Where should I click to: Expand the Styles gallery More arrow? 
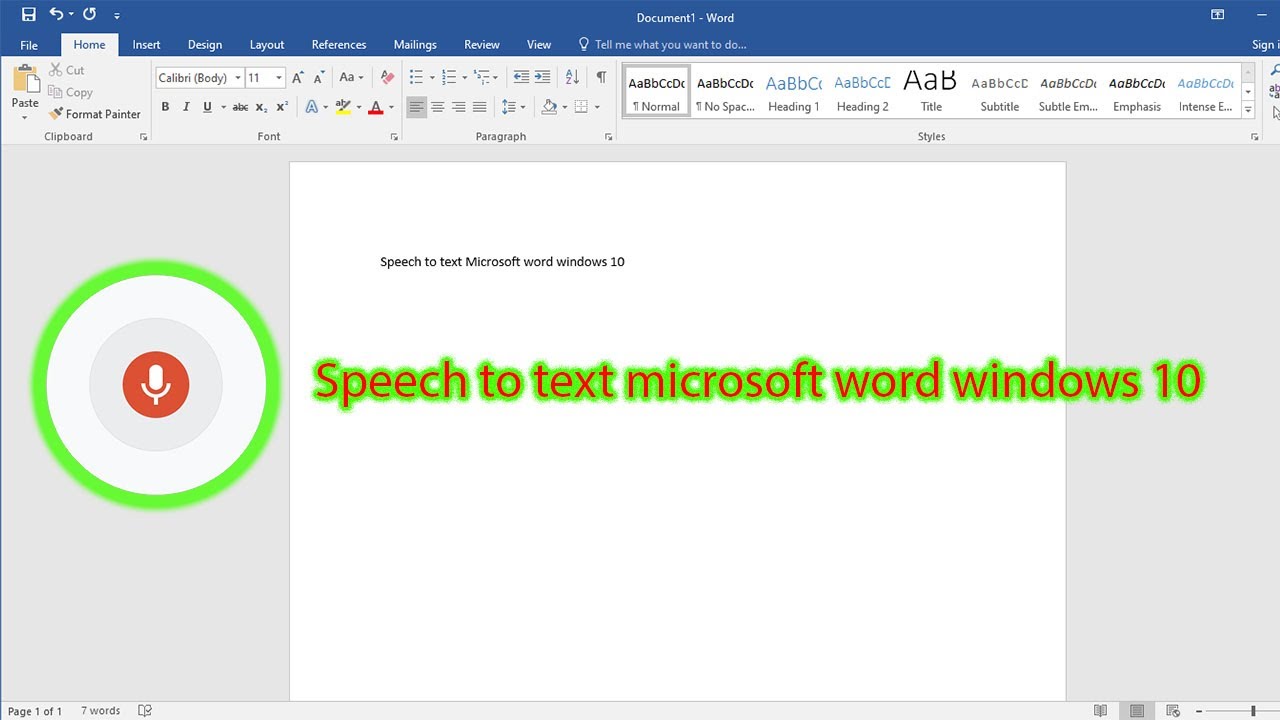[x=1248, y=109]
